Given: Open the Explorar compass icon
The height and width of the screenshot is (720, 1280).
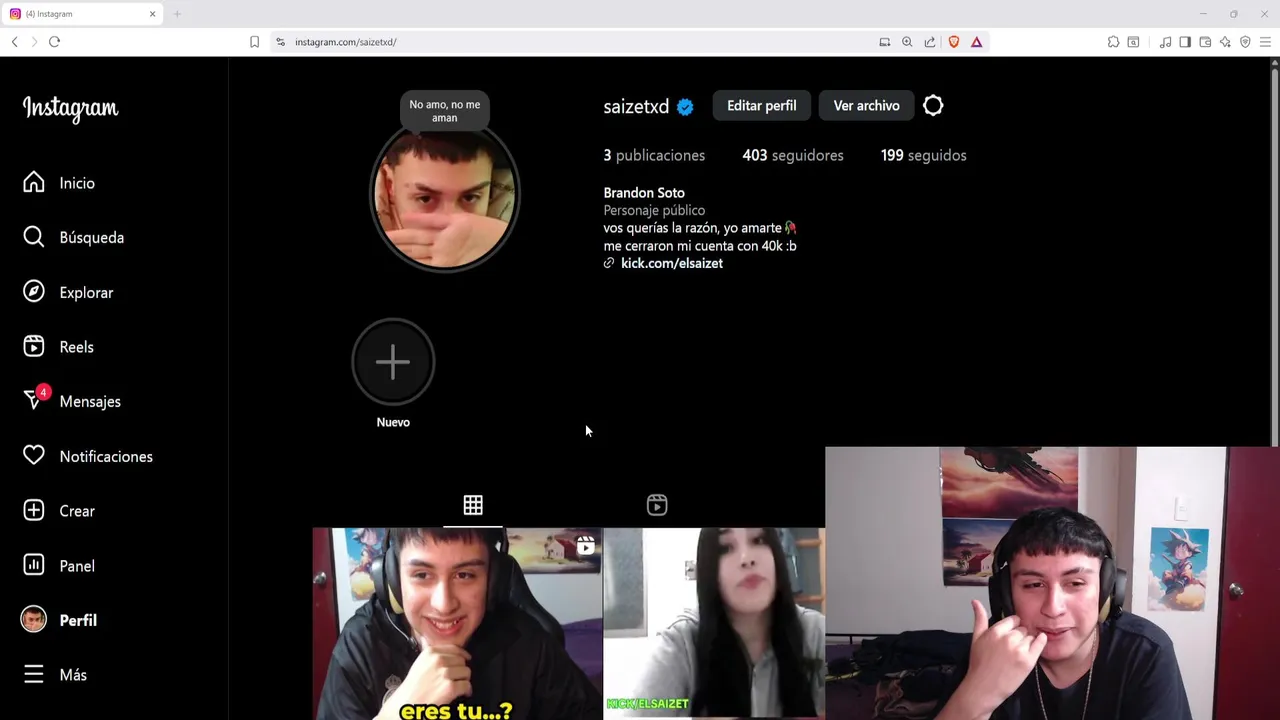Looking at the screenshot, I should (34, 292).
